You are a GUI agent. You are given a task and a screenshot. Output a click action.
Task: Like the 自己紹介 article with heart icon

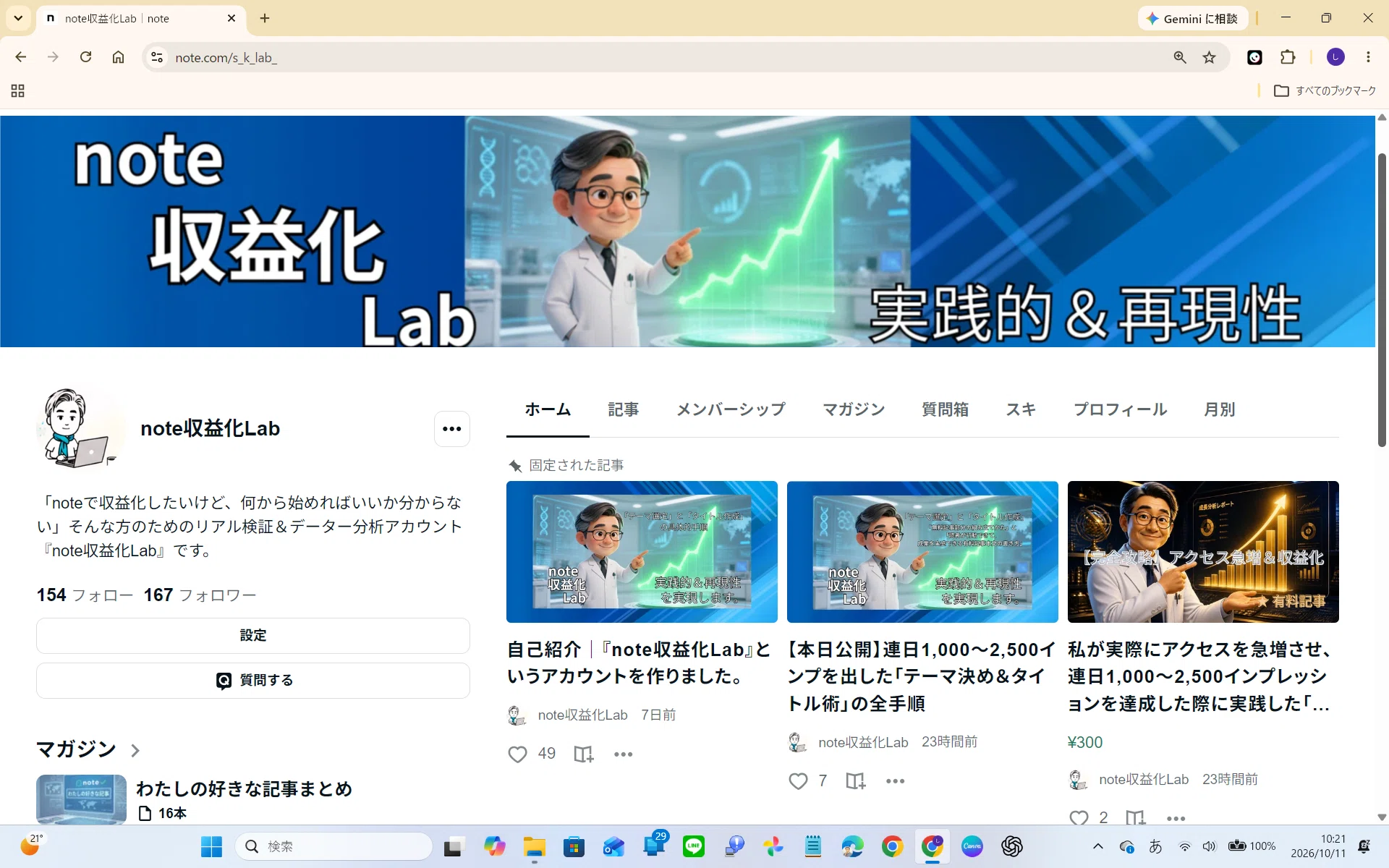(x=517, y=754)
